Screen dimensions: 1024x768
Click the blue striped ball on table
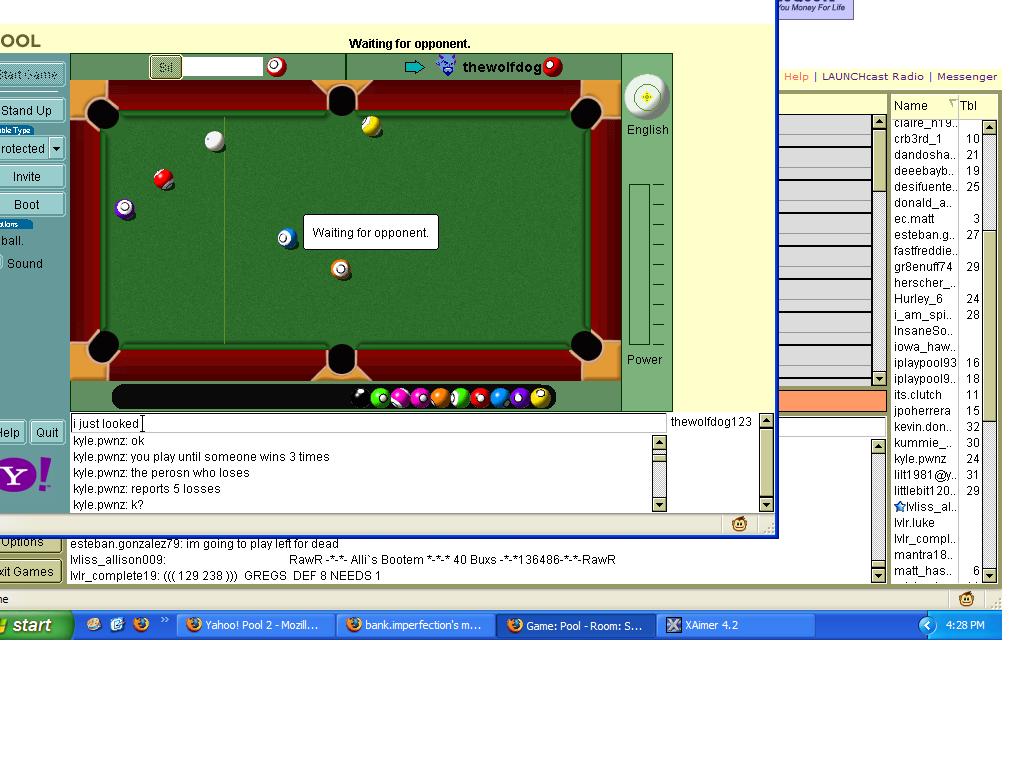pos(287,238)
